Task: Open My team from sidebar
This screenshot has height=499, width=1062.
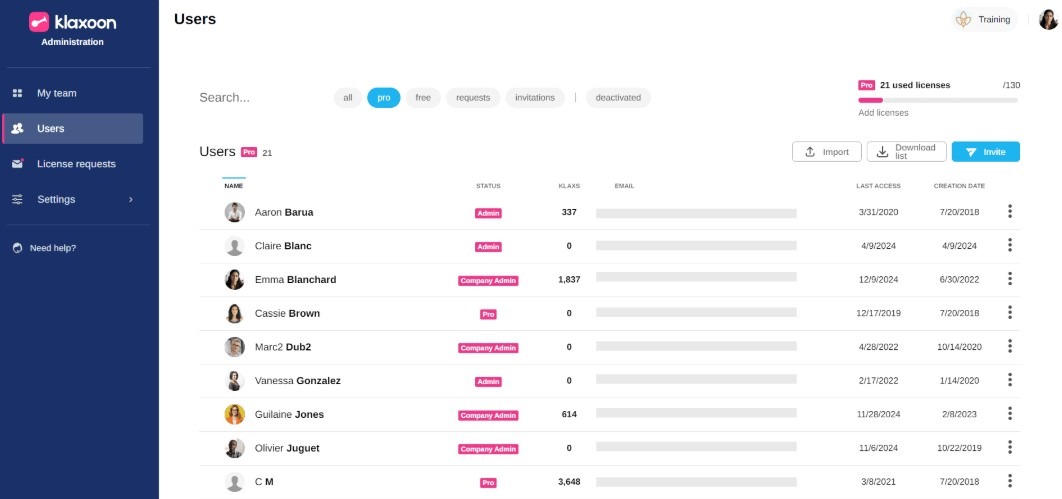Action: (56, 93)
